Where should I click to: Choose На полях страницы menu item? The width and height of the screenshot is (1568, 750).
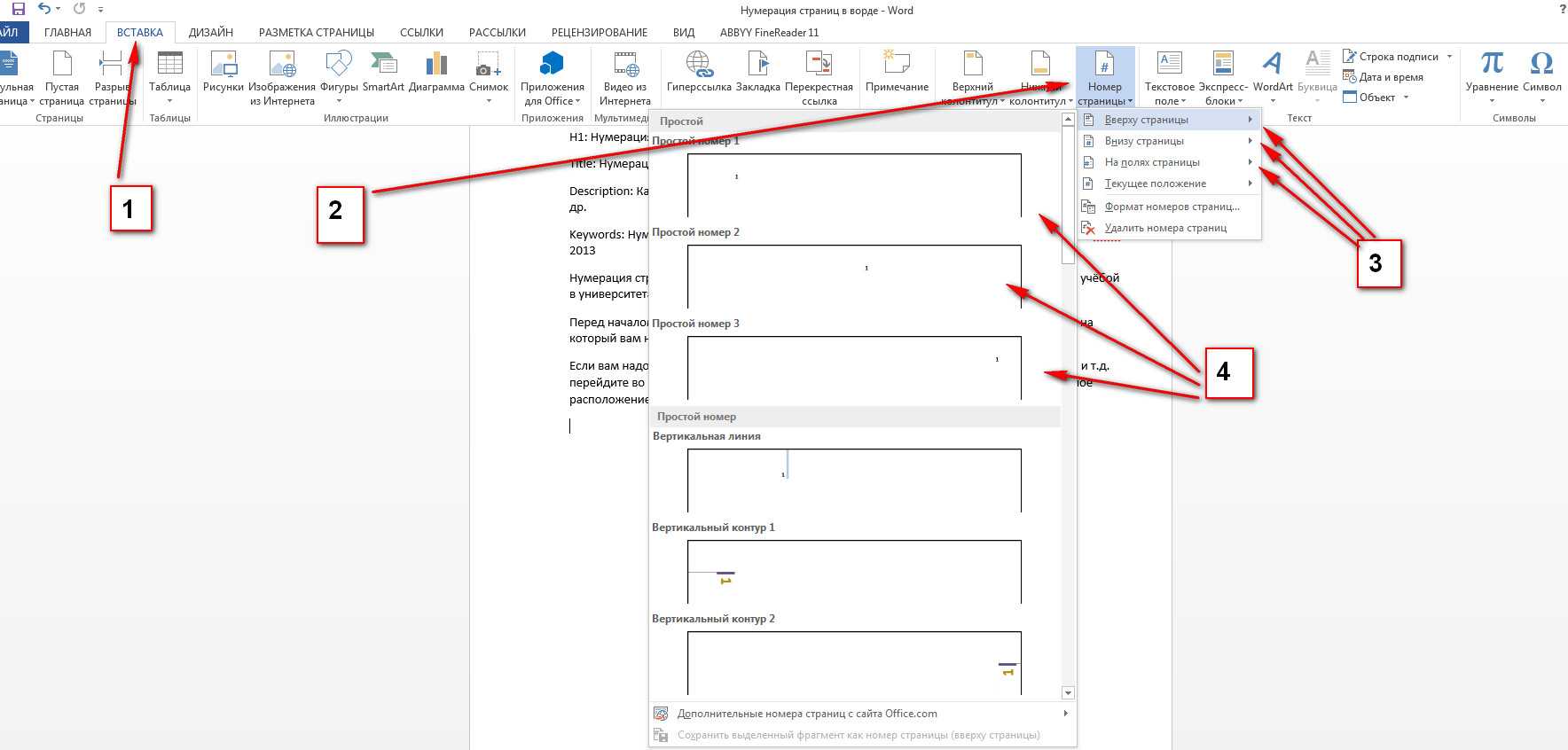tap(1169, 162)
